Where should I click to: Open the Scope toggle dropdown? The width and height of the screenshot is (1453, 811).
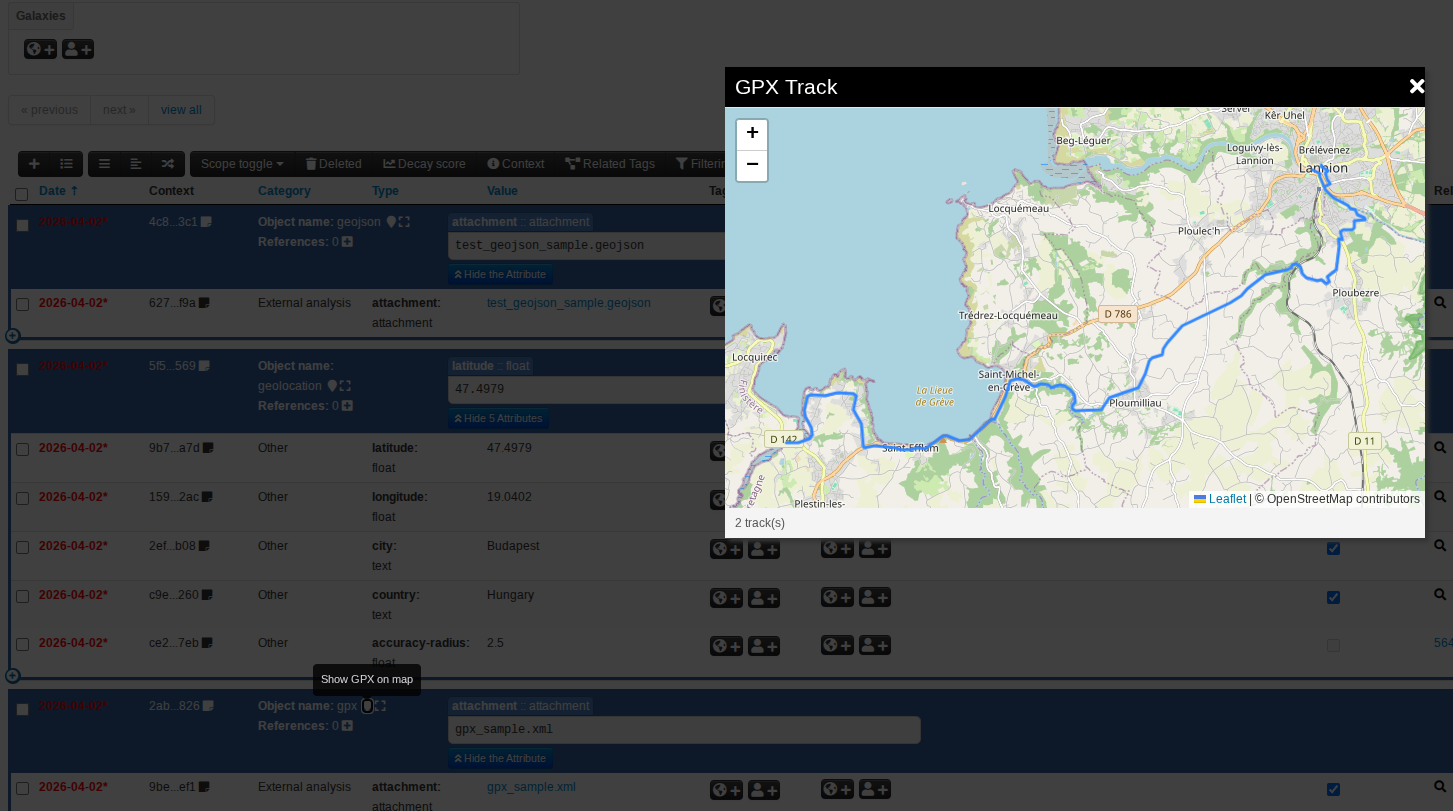pyautogui.click(x=242, y=164)
